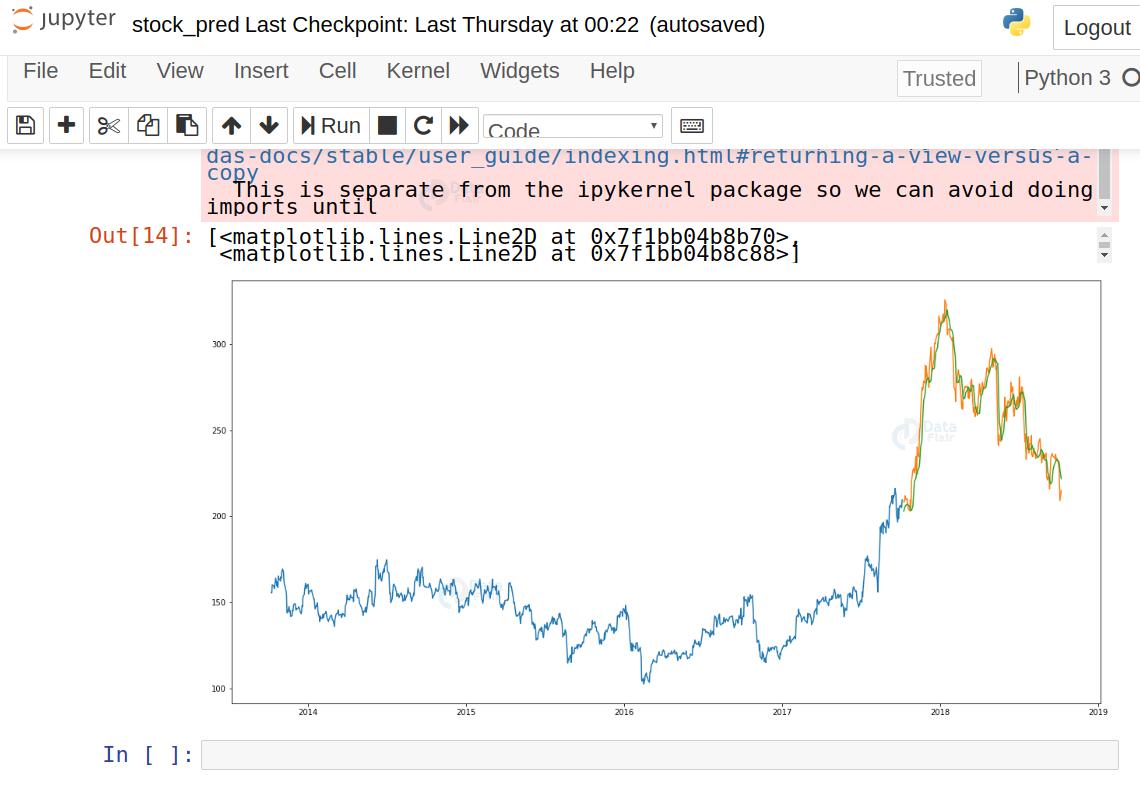Open the Widgets menu
1140x791 pixels.
[519, 71]
